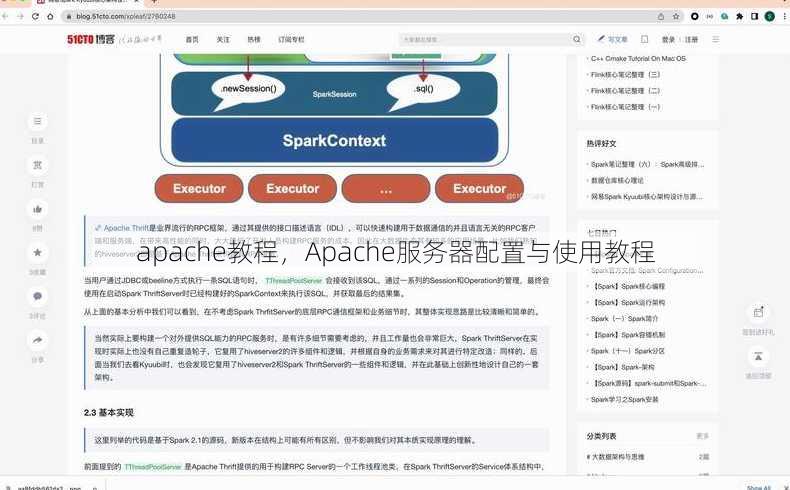The height and width of the screenshot is (490, 790).
Task: Open 数据仓库核心理论 article link
Action: click(x=617, y=180)
